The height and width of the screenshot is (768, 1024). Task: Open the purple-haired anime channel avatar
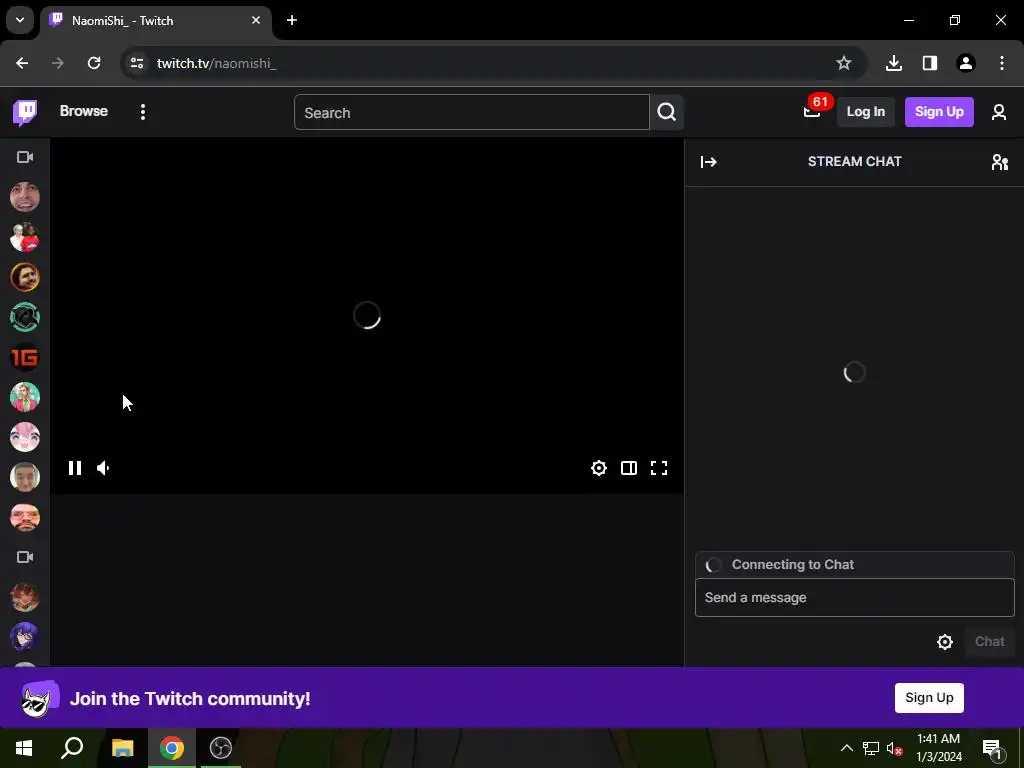click(x=25, y=637)
